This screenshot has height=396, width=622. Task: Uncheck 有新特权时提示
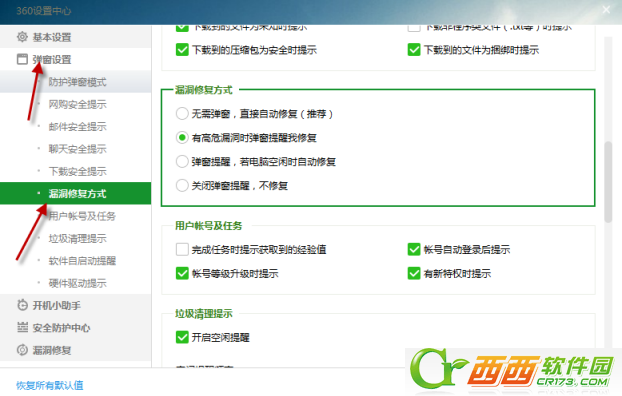414,273
